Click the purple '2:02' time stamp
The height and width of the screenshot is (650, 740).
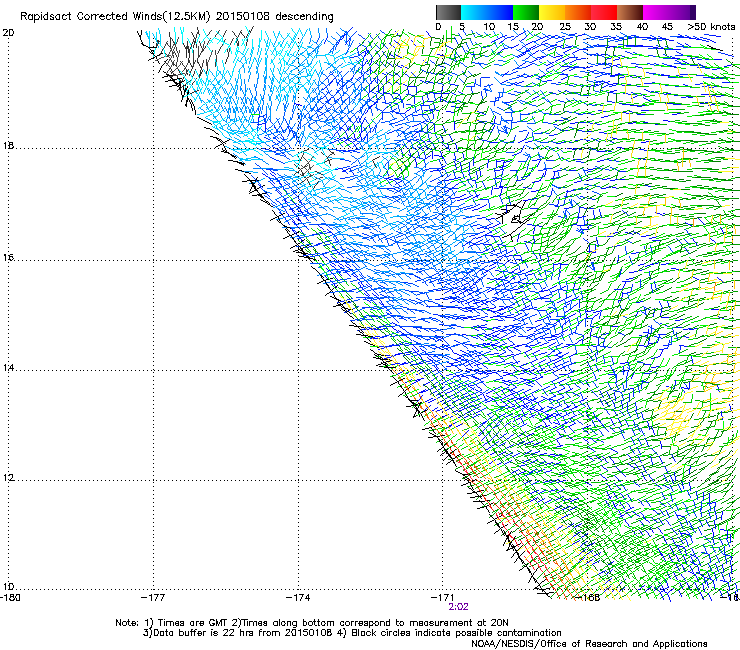pyautogui.click(x=458, y=607)
